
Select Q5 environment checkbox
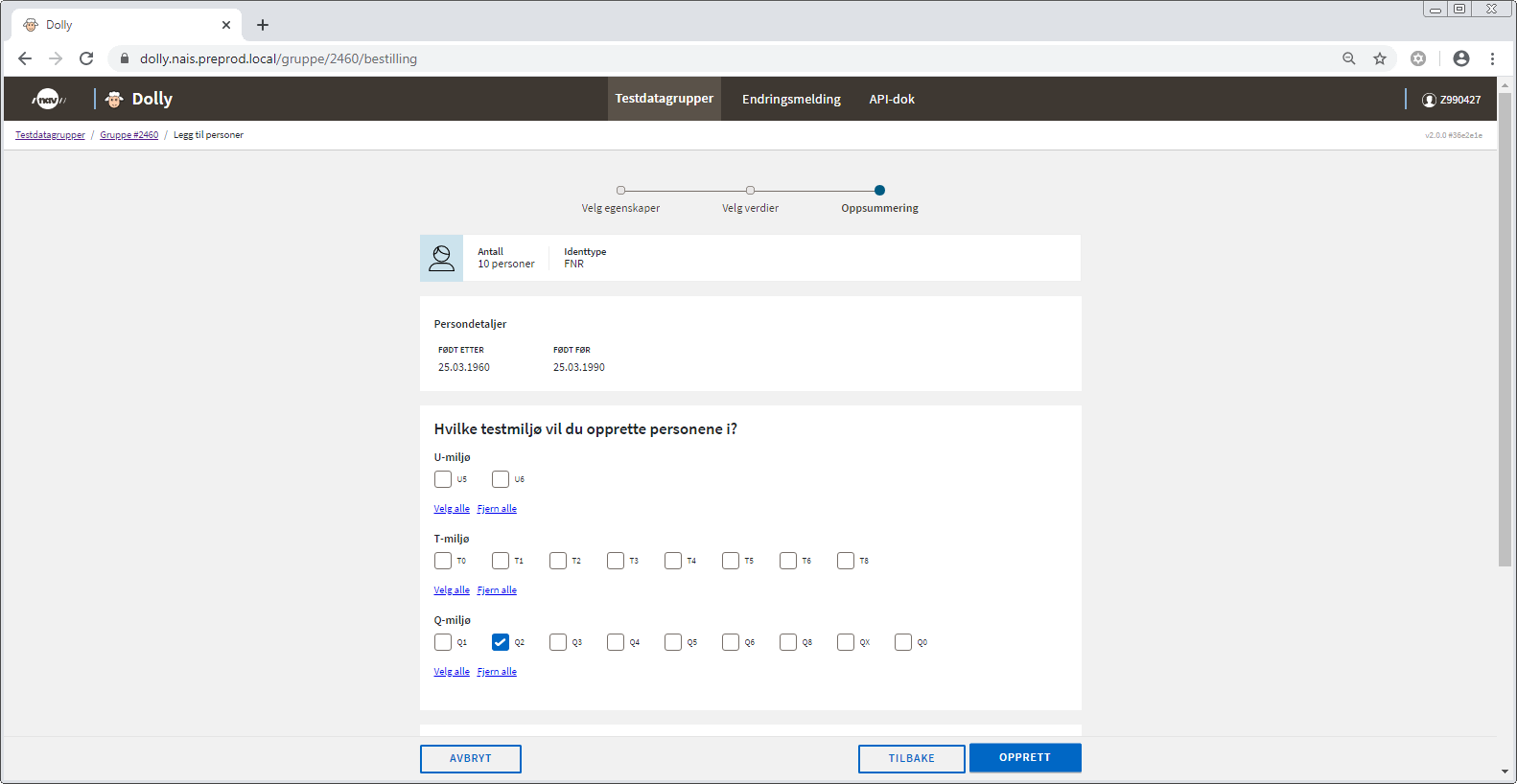pos(673,642)
